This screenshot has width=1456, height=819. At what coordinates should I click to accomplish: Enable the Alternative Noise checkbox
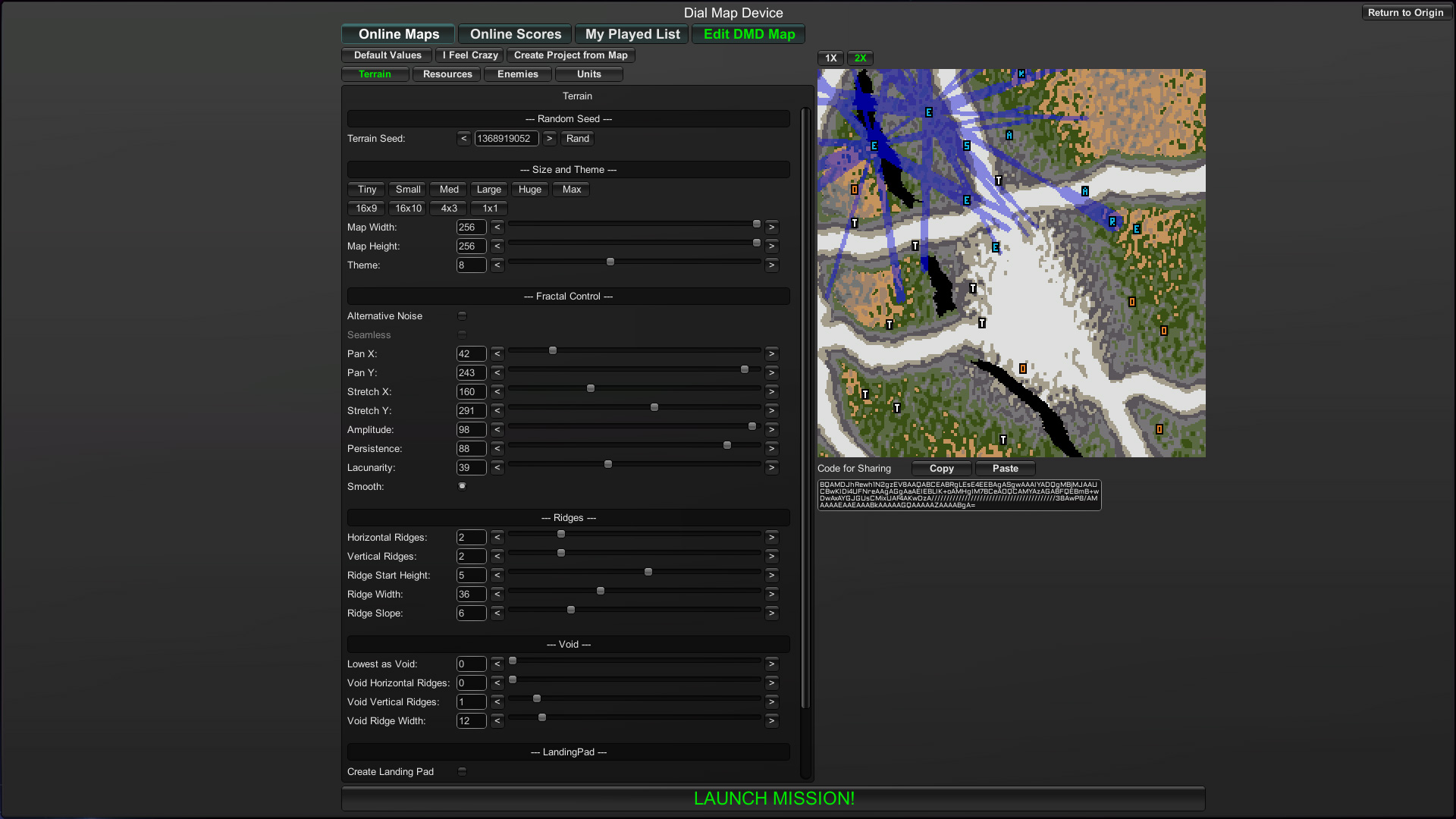[462, 316]
